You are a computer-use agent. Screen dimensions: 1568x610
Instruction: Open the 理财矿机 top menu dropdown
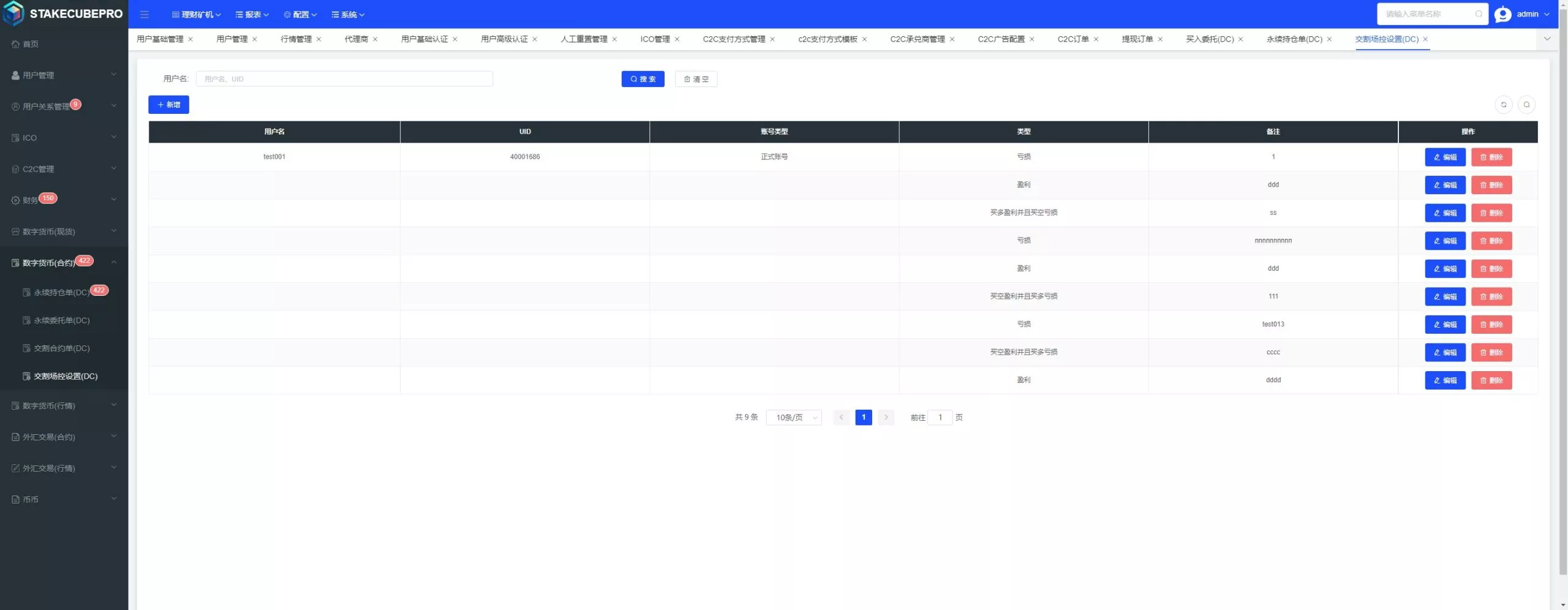(x=196, y=15)
